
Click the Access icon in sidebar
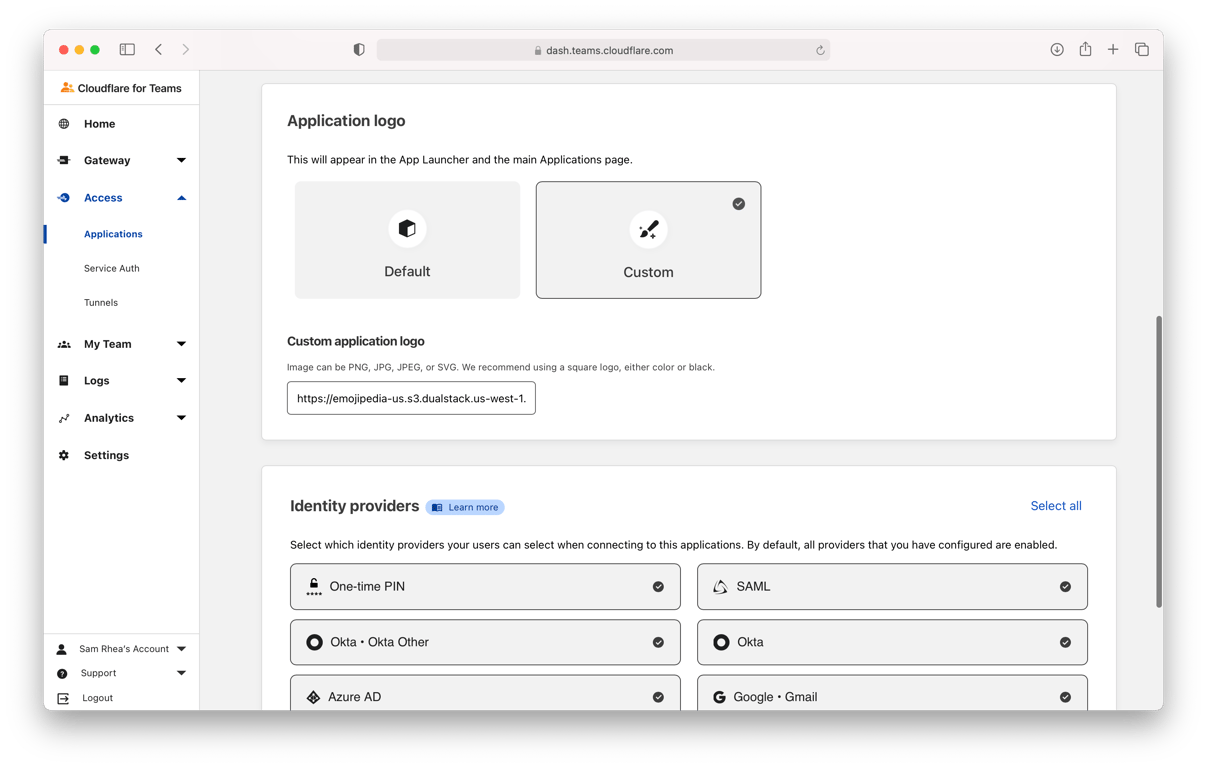[x=64, y=198]
